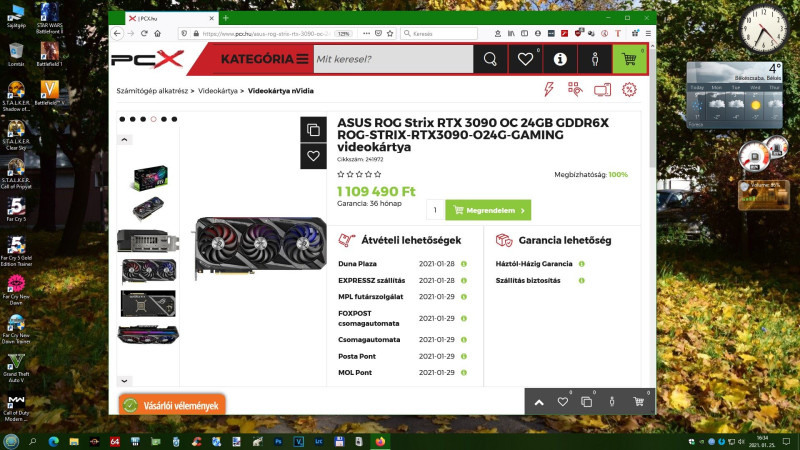
Task: Select the backplate view thumbnail
Action: pos(148,304)
